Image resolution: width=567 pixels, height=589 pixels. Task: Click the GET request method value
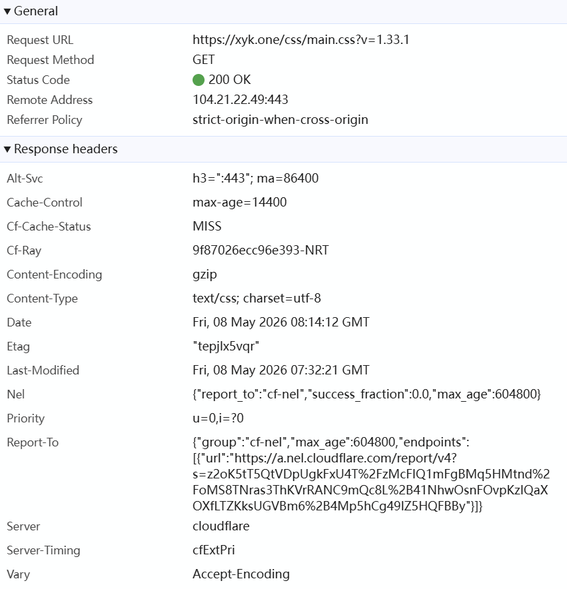pos(203,59)
